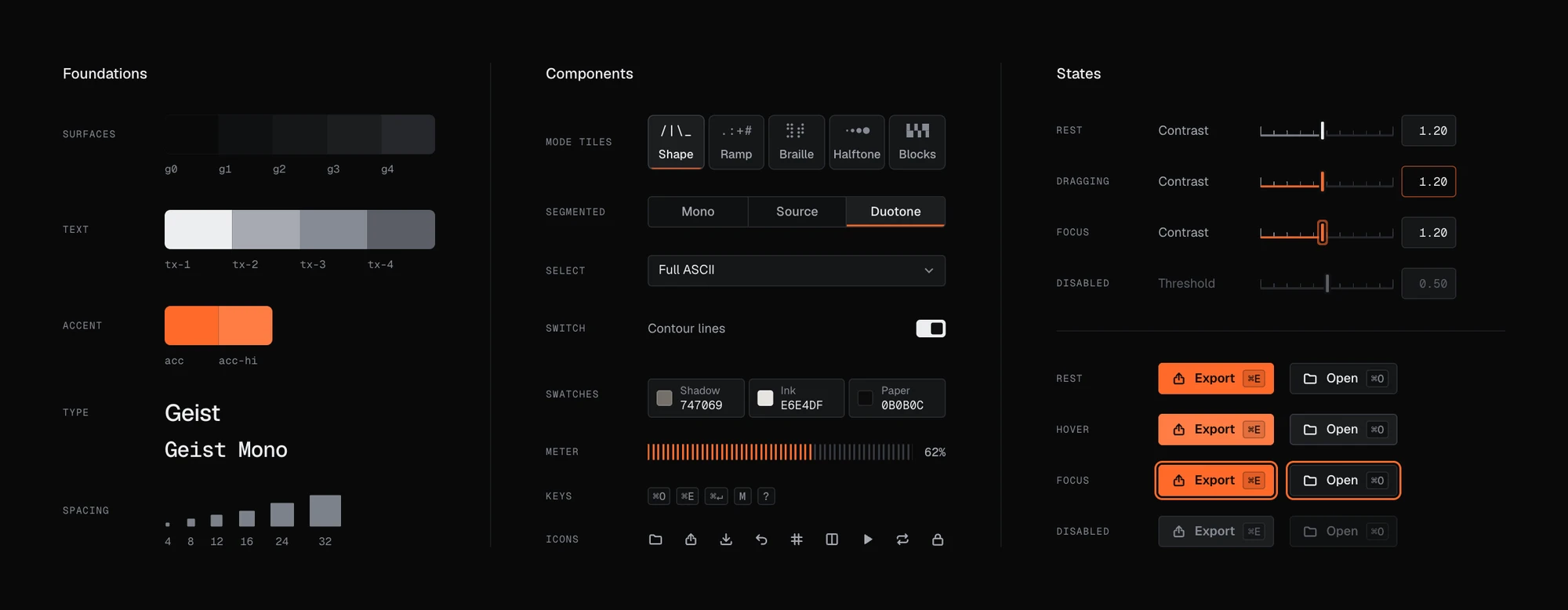Click the Contrast slider handle in the Rest row

(x=1323, y=131)
